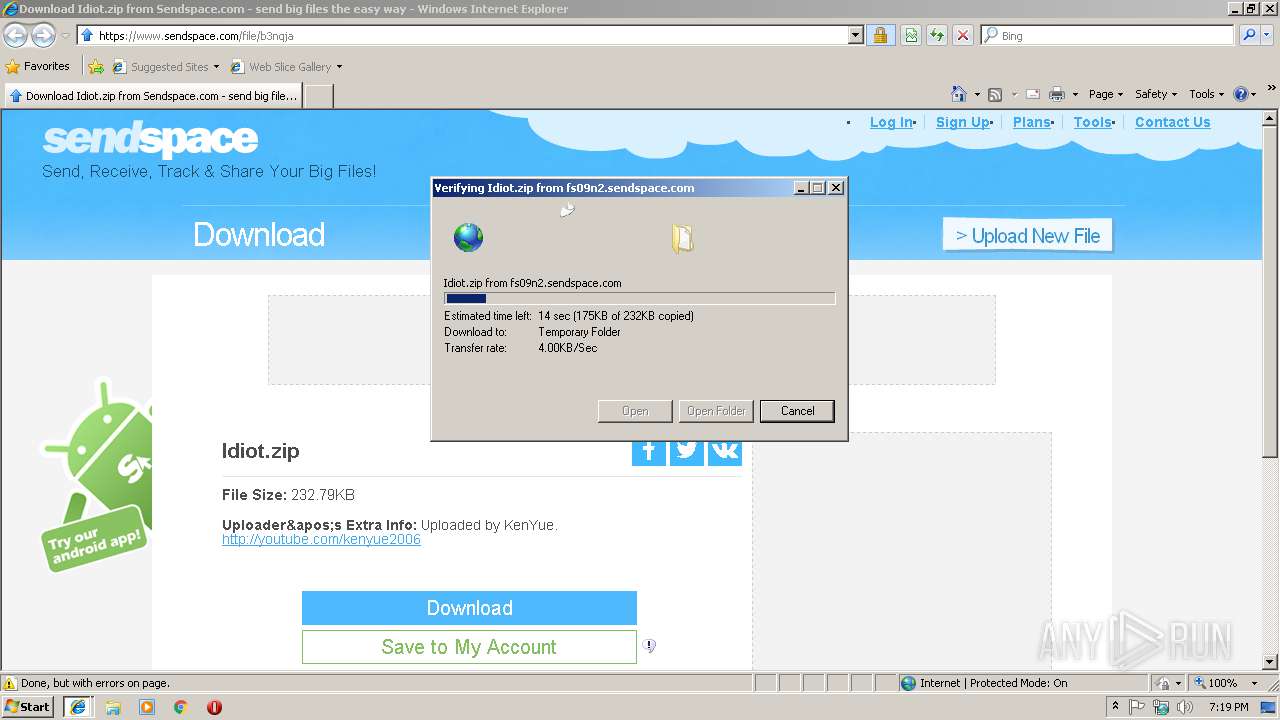Click the blue magnifier search button
1280x720 pixels.
1249,35
